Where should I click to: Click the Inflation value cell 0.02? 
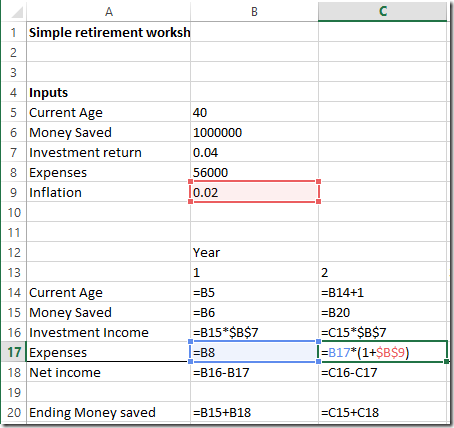pos(254,192)
